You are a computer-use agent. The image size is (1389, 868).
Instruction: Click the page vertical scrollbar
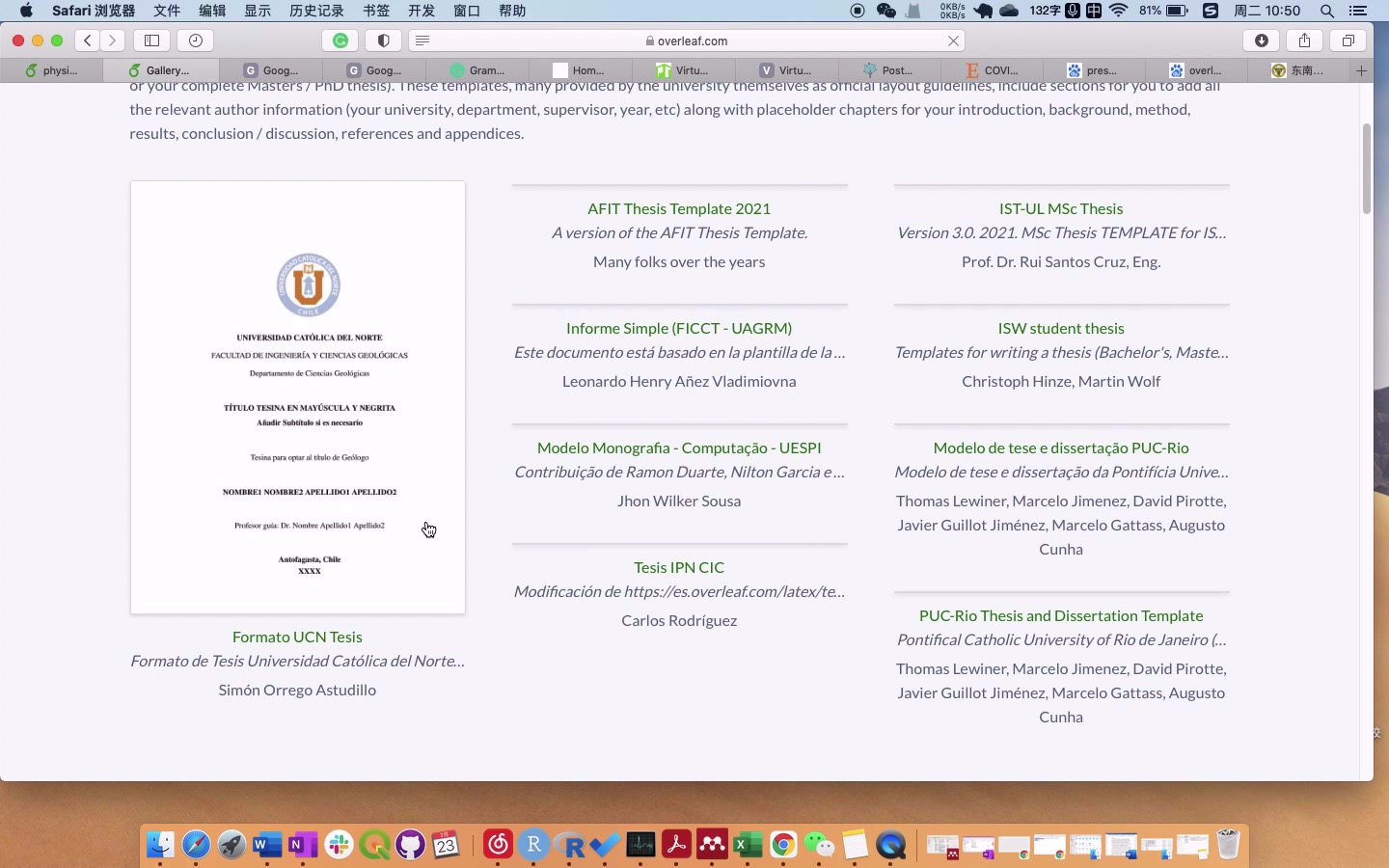click(x=1366, y=169)
